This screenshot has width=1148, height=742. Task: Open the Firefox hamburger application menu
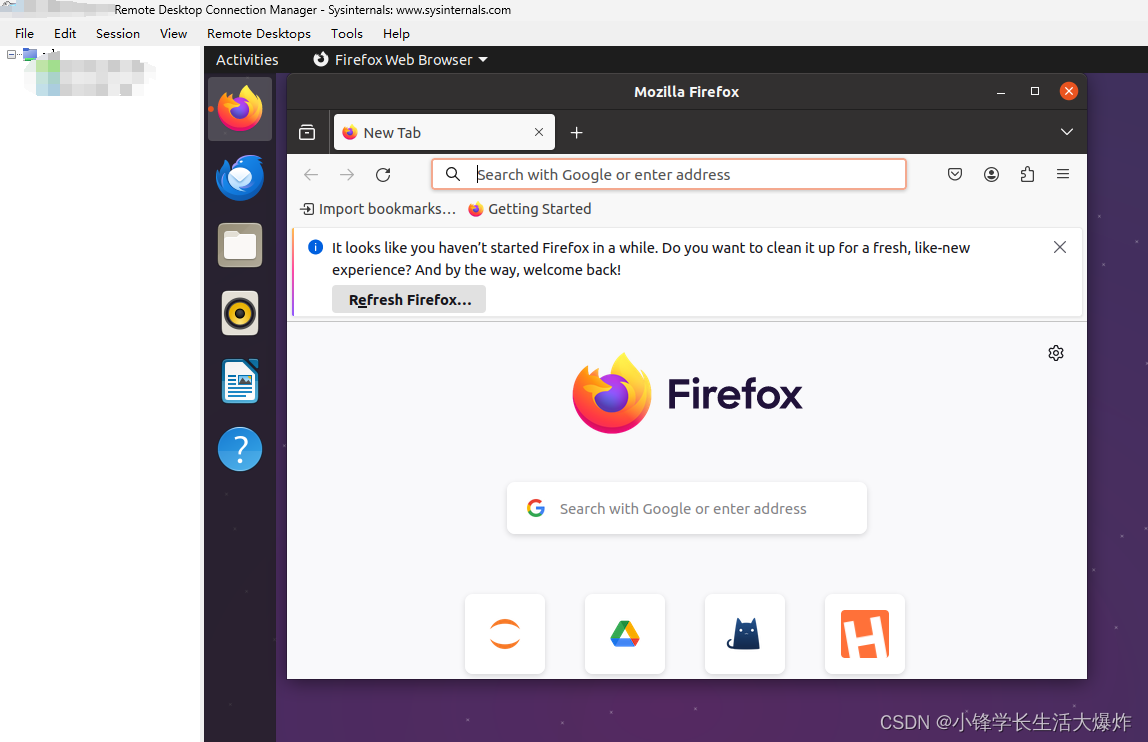[1063, 174]
